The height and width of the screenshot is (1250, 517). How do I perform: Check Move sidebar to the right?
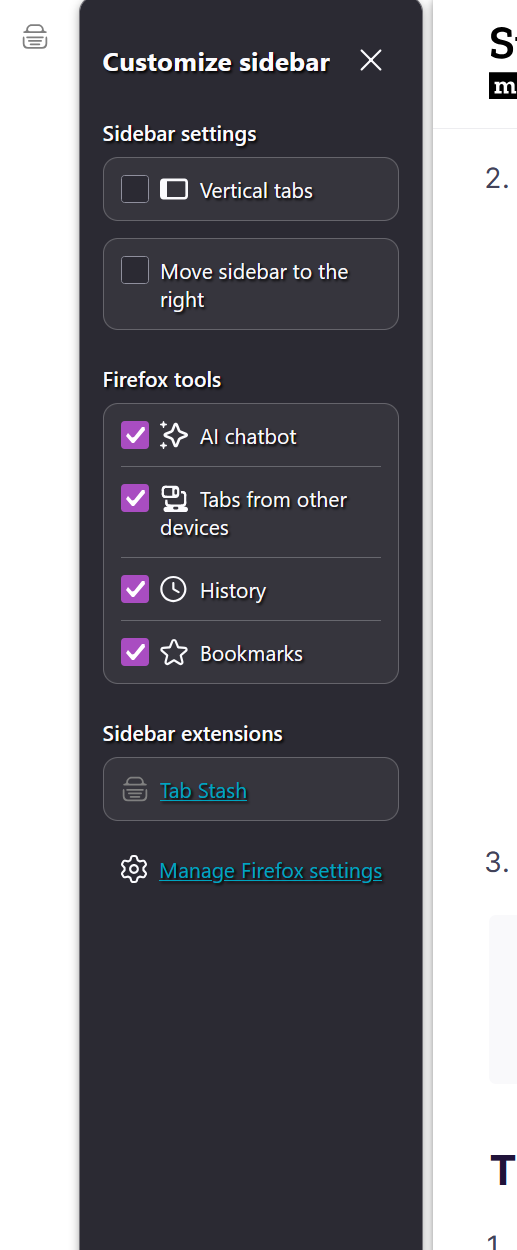coord(135,270)
